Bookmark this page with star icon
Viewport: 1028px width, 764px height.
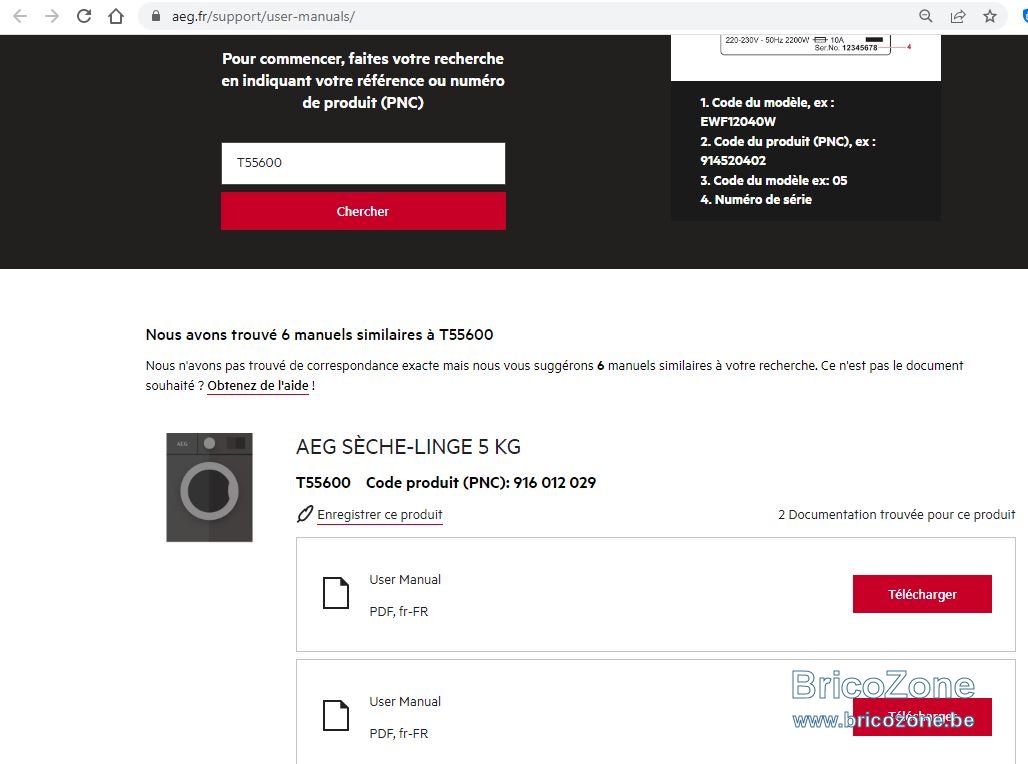[990, 16]
